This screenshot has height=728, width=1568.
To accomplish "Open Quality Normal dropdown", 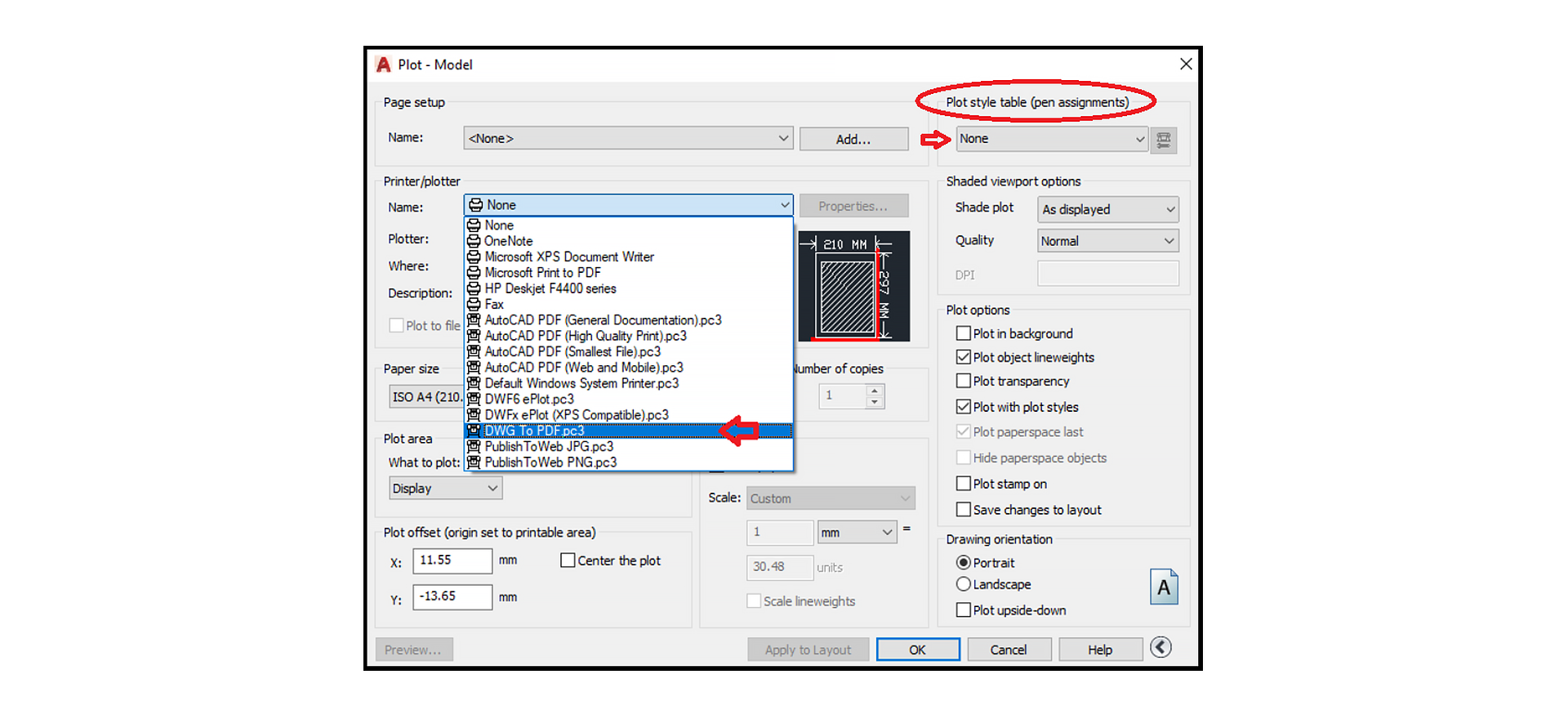I will point(1108,241).
